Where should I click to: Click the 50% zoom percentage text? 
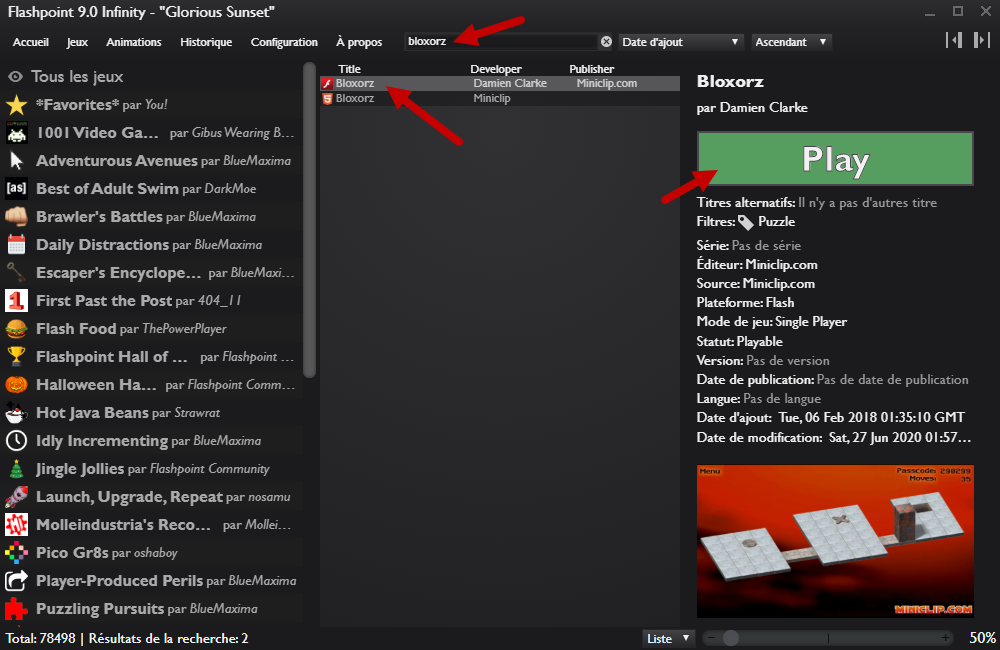982,638
